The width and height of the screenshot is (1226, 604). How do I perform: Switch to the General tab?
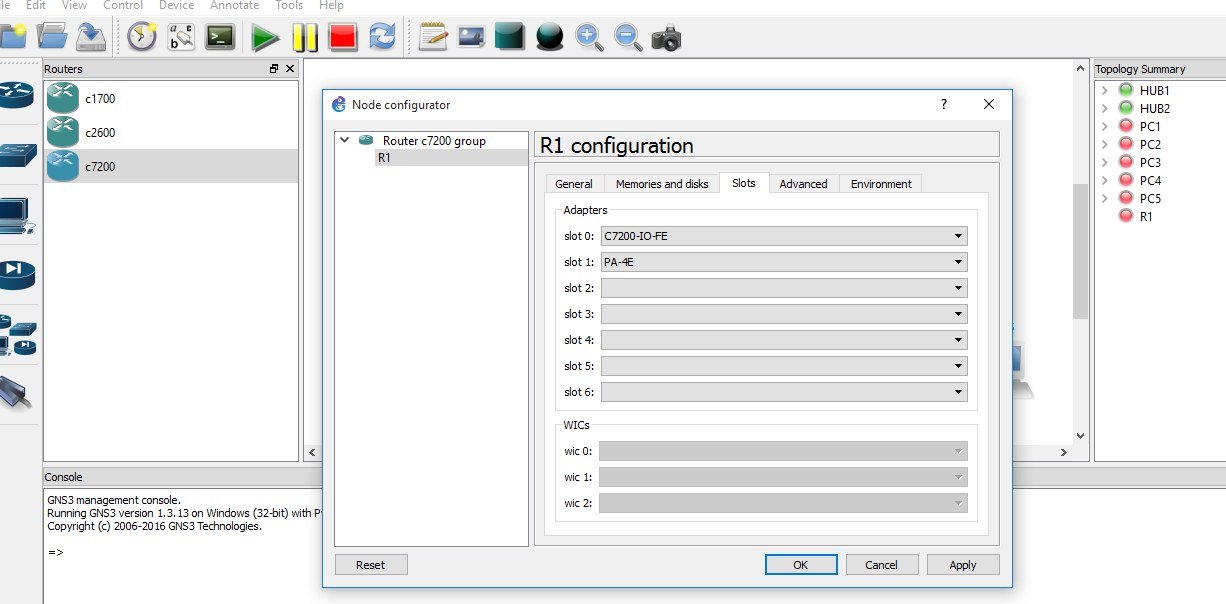click(574, 184)
